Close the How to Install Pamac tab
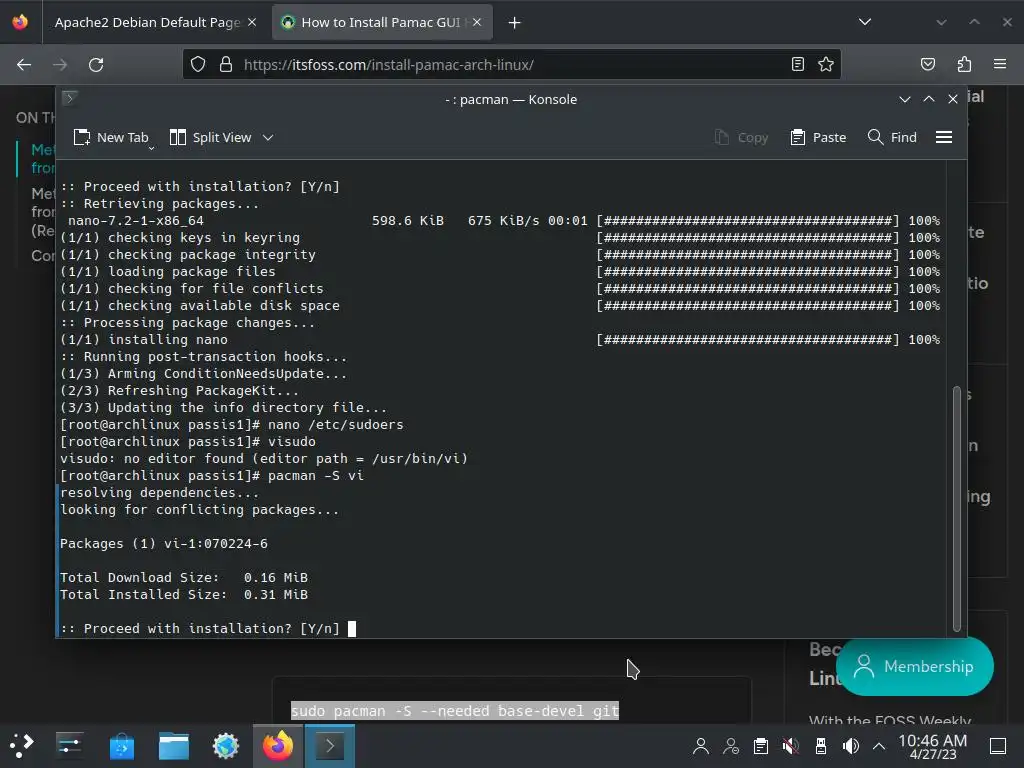The image size is (1024, 768). (x=477, y=22)
